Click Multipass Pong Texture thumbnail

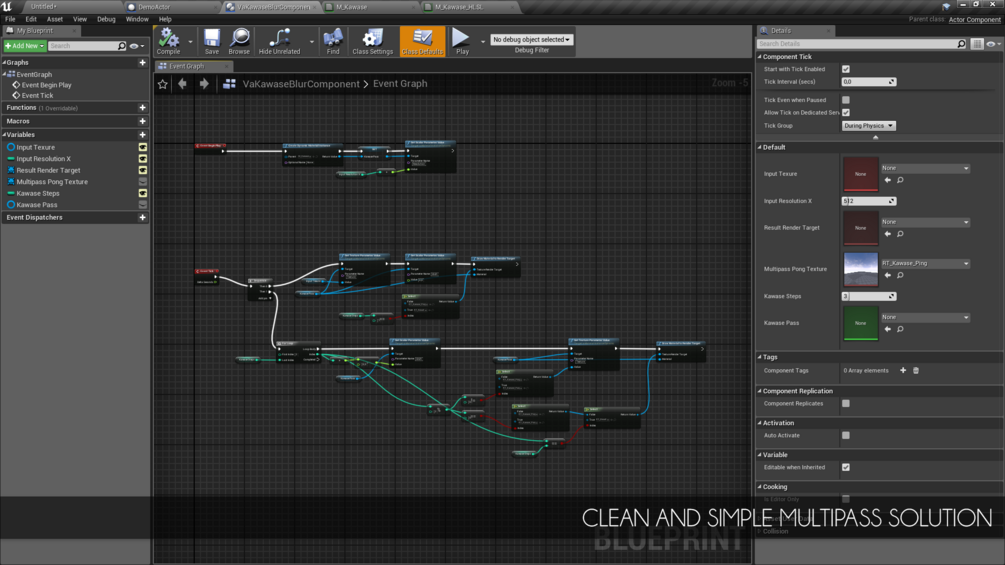(x=860, y=269)
